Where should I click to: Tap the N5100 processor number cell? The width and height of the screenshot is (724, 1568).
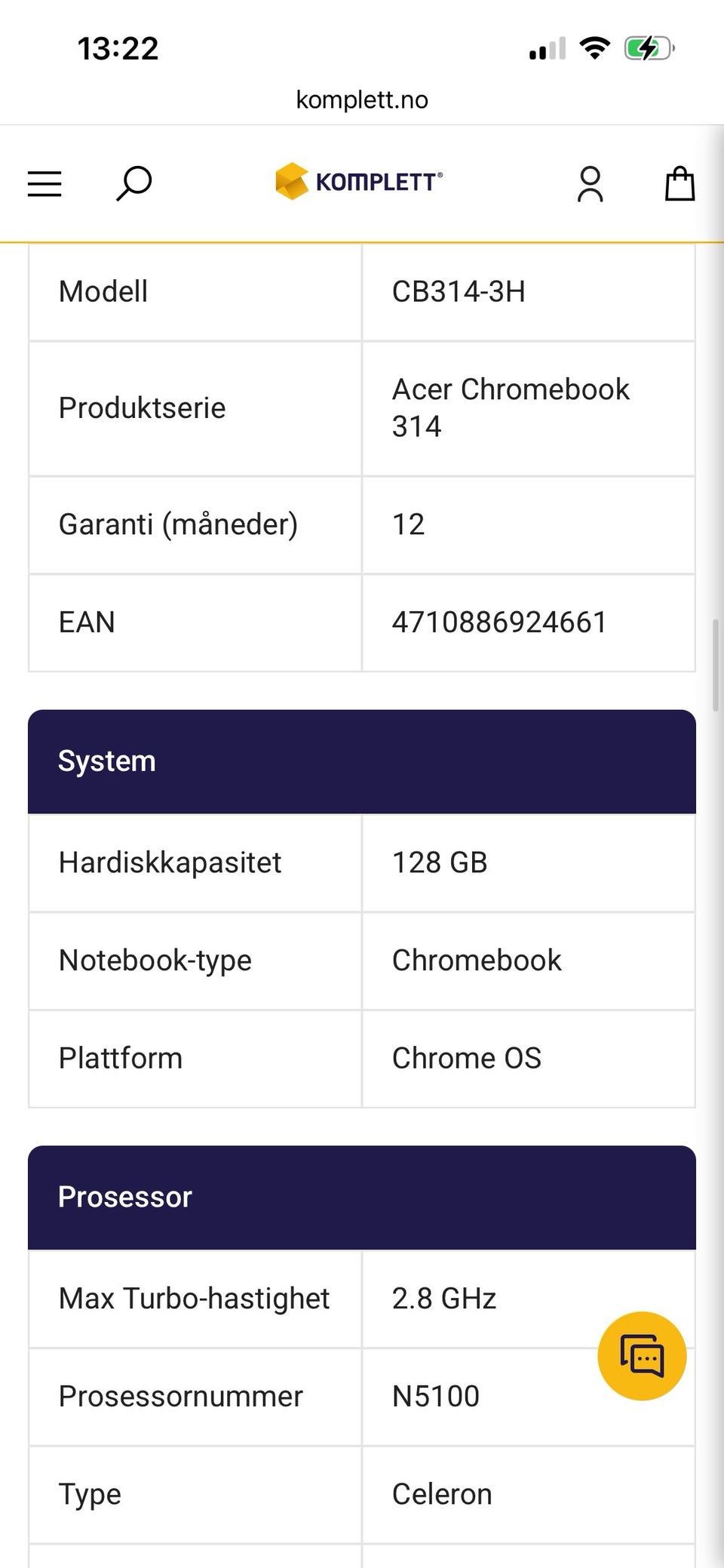tap(529, 1397)
